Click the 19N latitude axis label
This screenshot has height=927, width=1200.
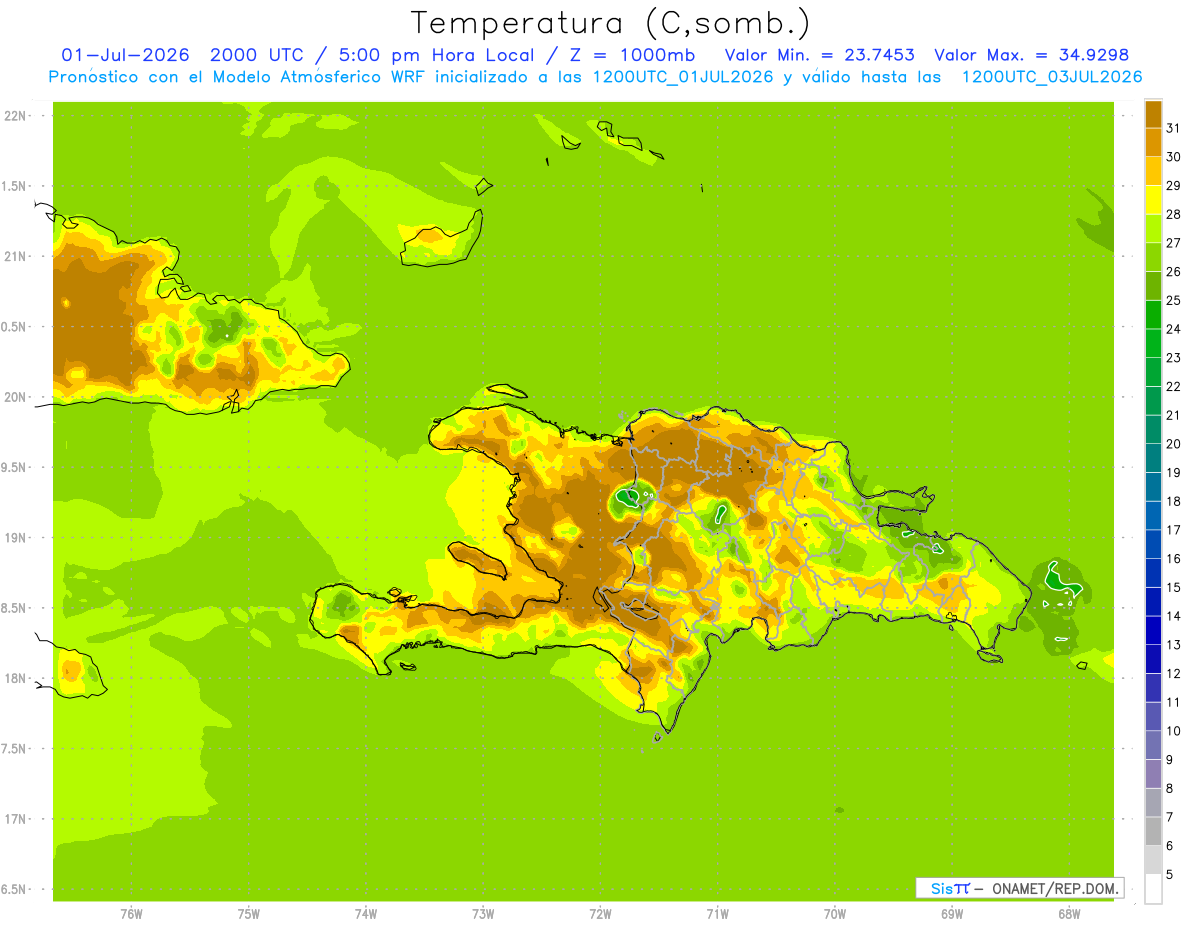click(x=15, y=538)
